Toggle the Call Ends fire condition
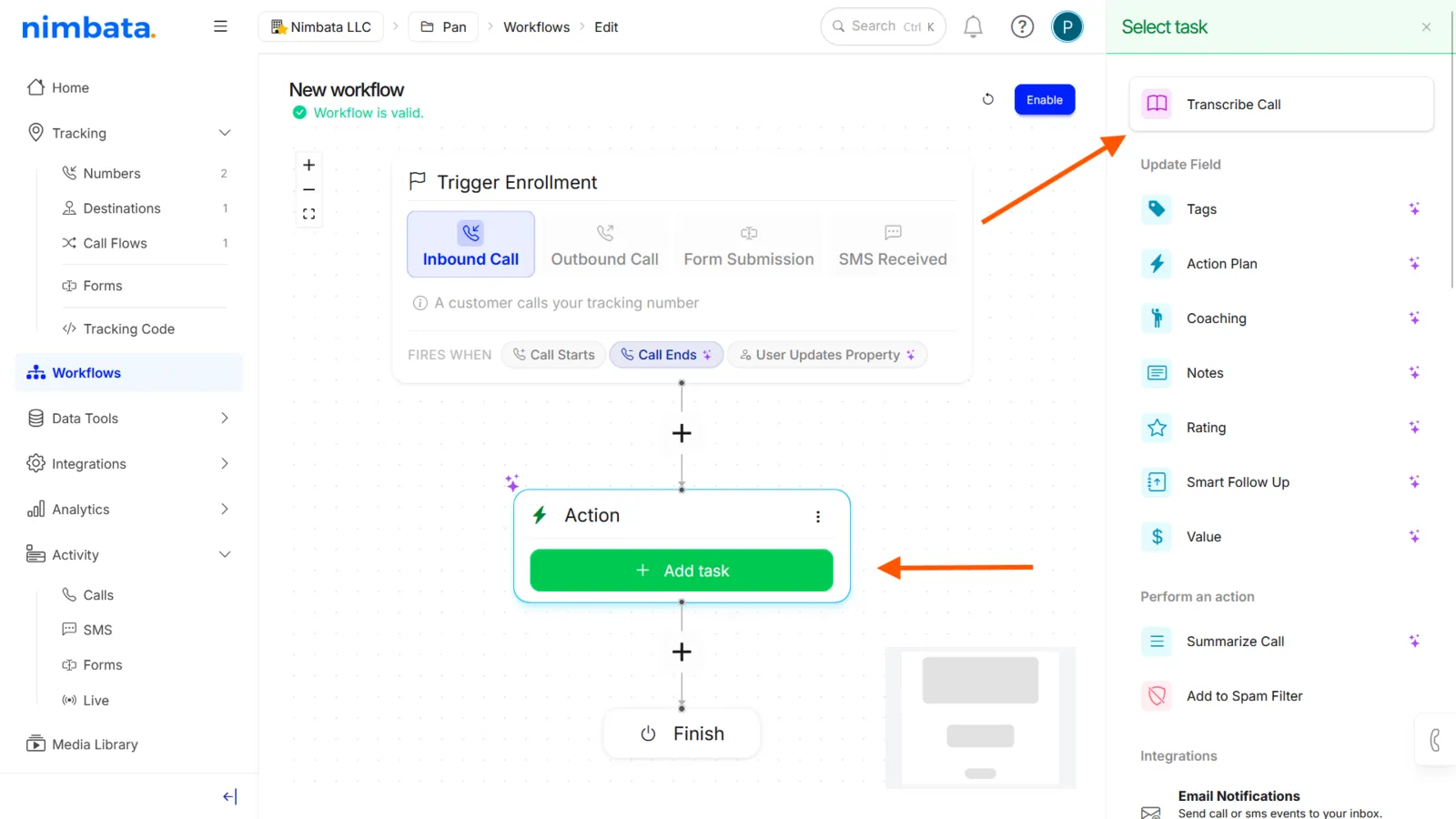This screenshot has height=819, width=1456. click(666, 355)
